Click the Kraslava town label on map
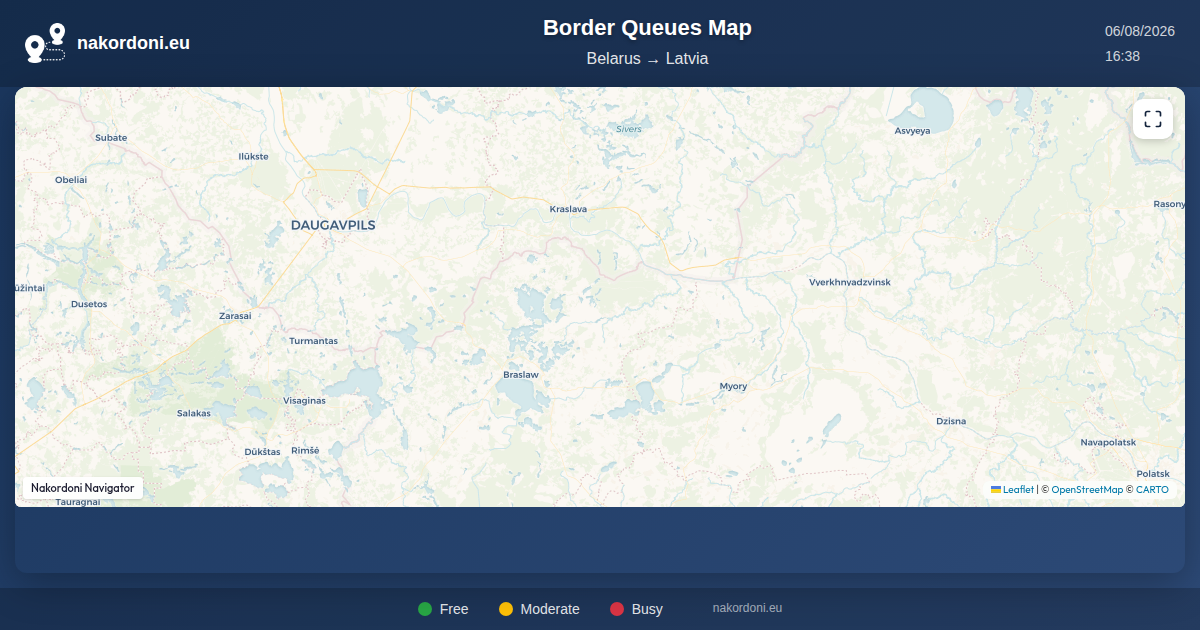Viewport: 1200px width, 630px height. pos(569,209)
